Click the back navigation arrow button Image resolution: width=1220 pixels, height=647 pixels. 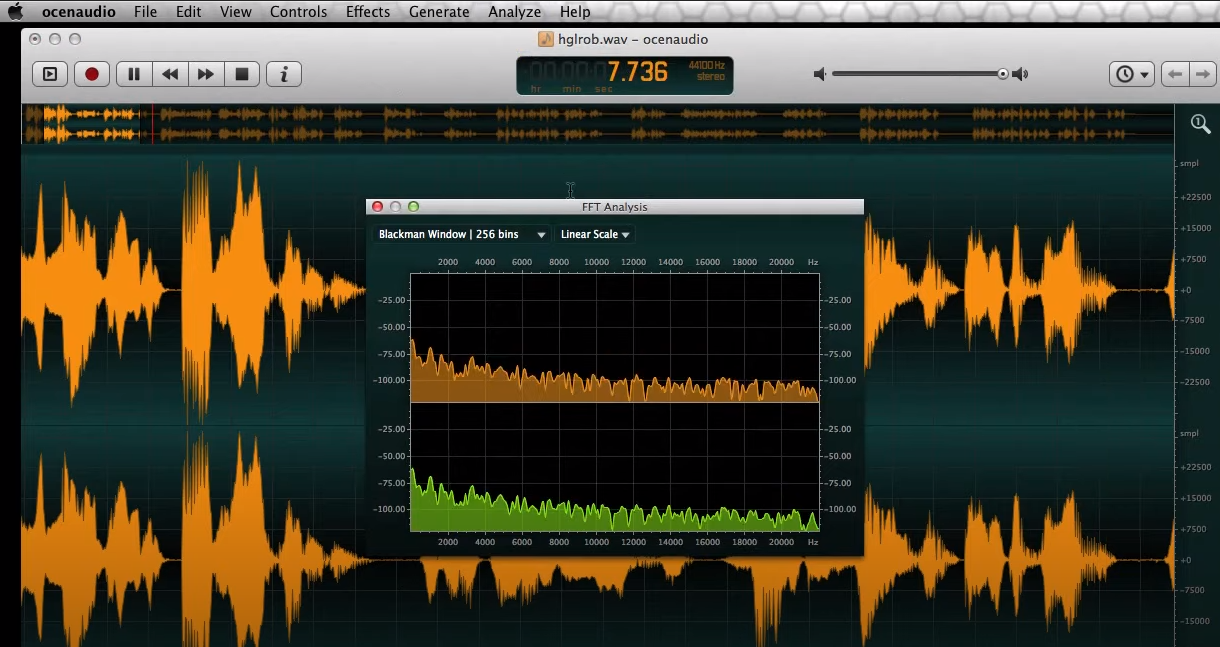point(1176,73)
